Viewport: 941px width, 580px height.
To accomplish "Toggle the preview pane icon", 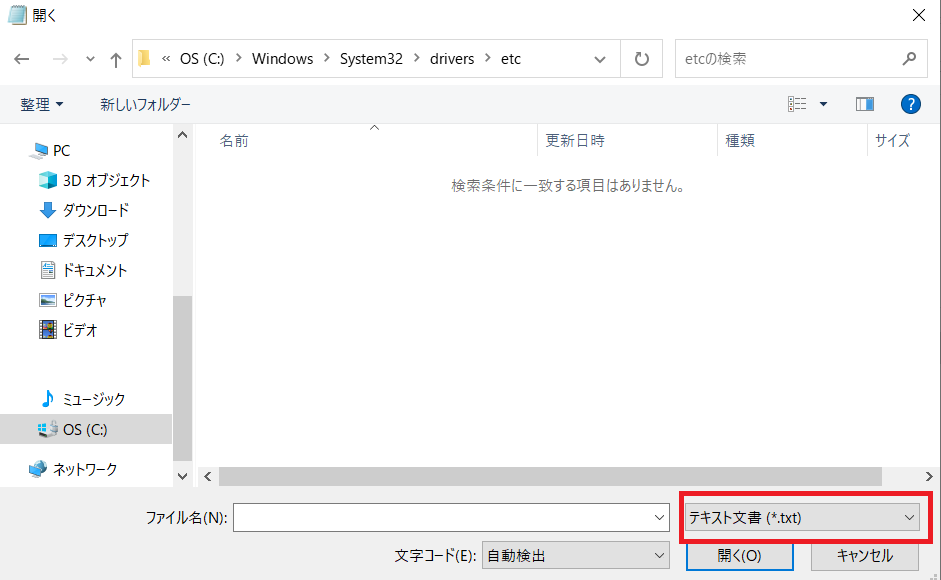I will click(x=864, y=103).
